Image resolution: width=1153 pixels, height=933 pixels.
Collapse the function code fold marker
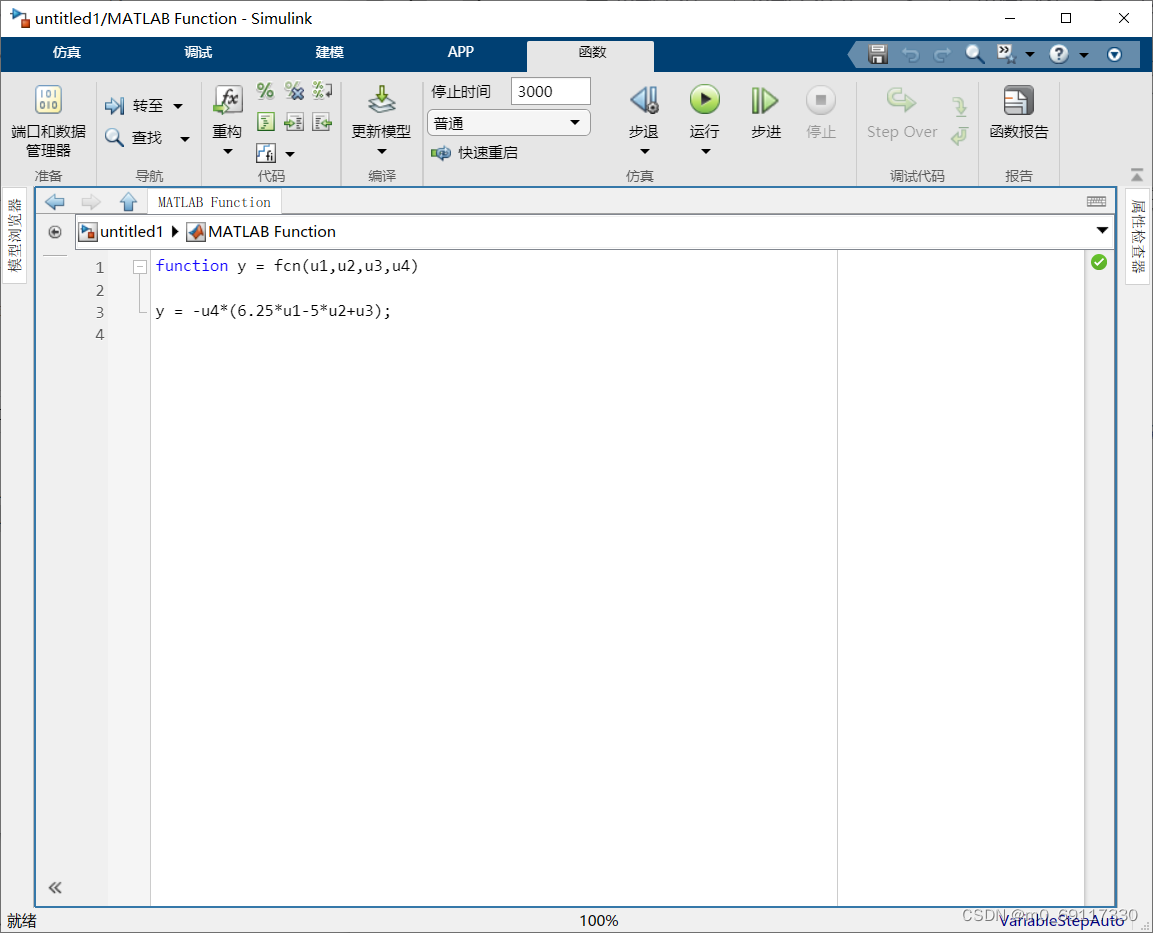pyautogui.click(x=140, y=267)
